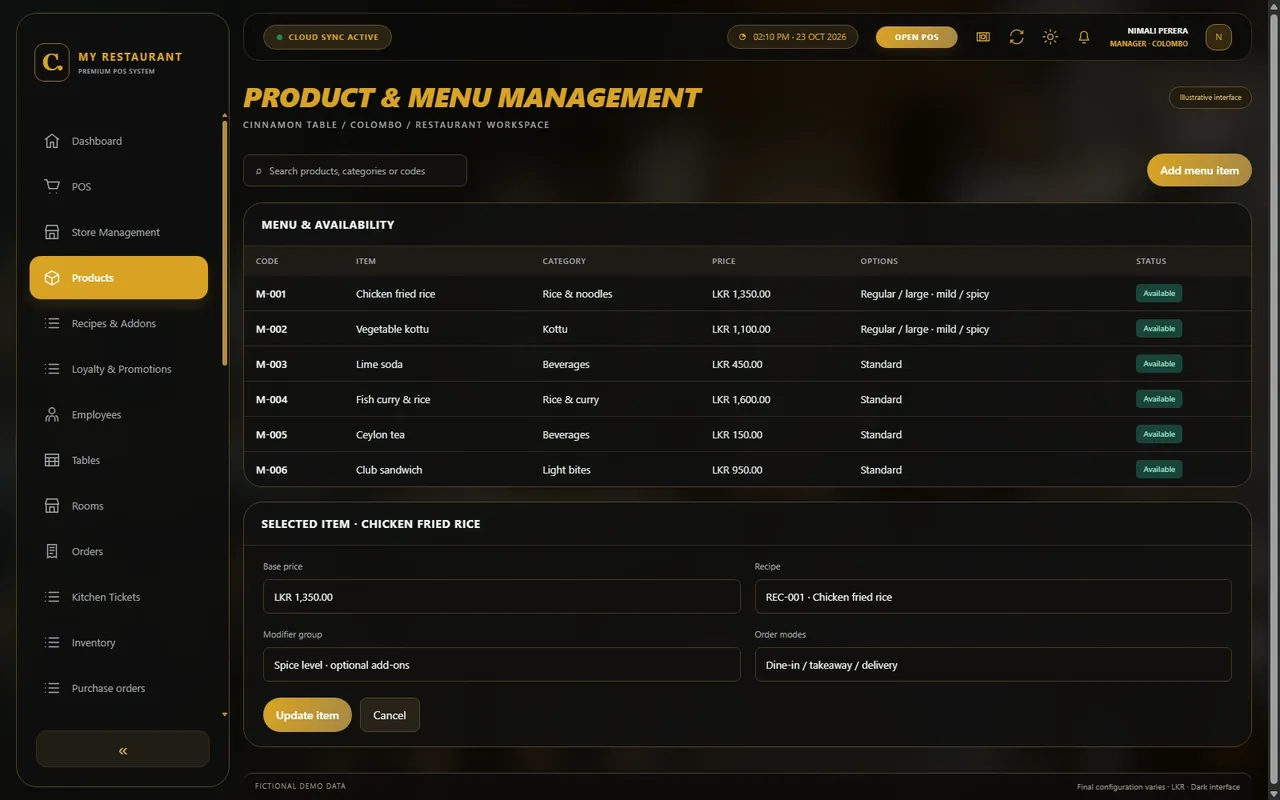Click the Available badge for Club sandwich
The width and height of the screenshot is (1280, 800).
(1159, 469)
